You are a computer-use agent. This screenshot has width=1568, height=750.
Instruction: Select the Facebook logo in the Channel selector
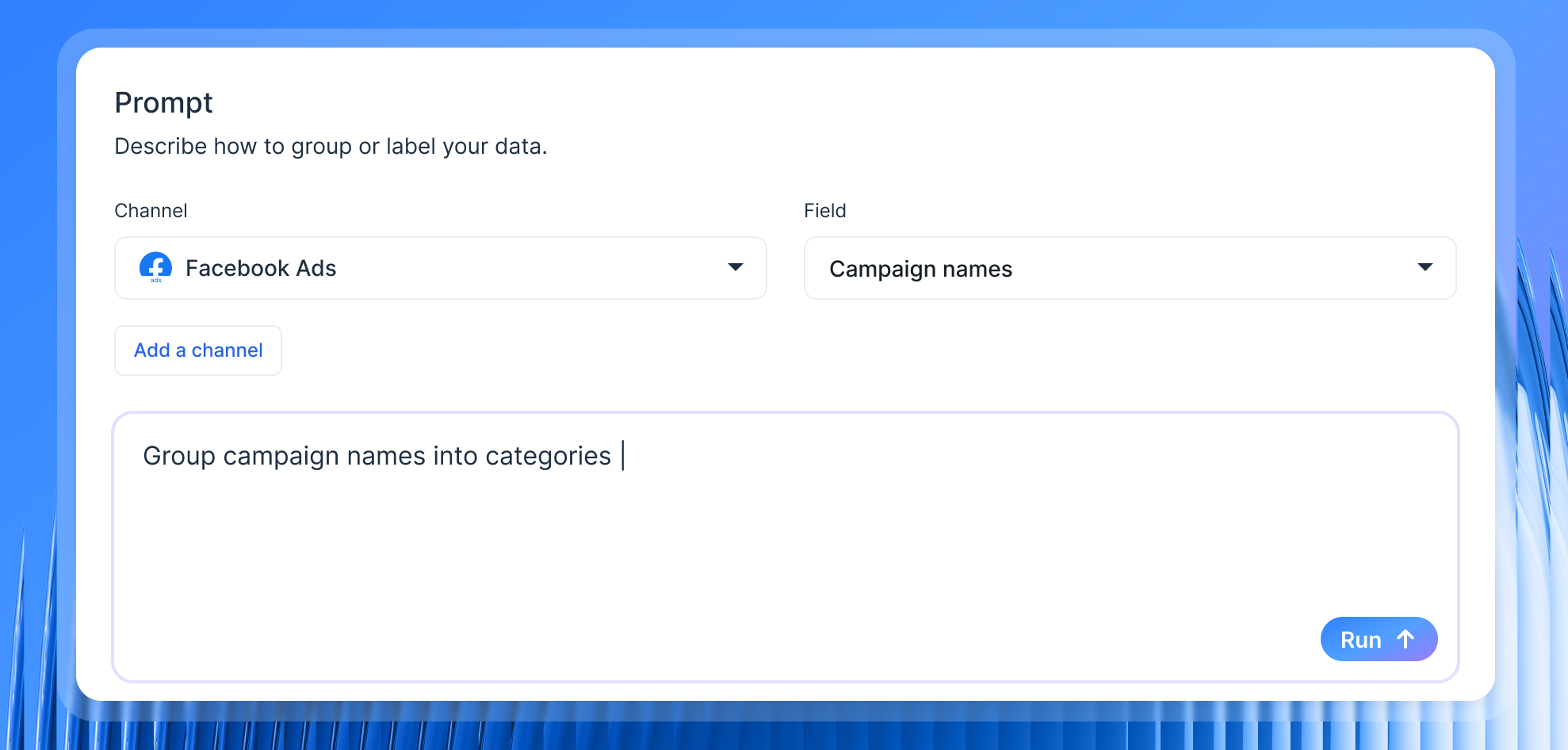155,268
